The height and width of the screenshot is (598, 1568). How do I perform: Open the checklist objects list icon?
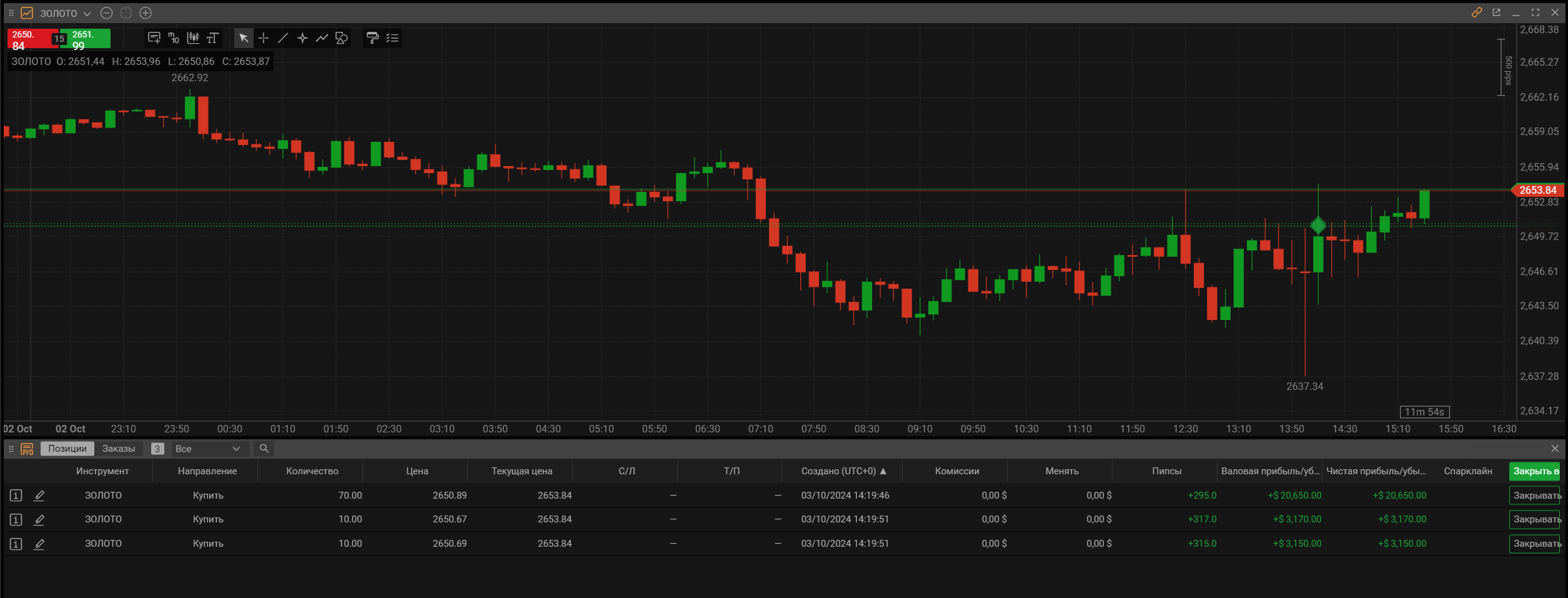(x=392, y=38)
